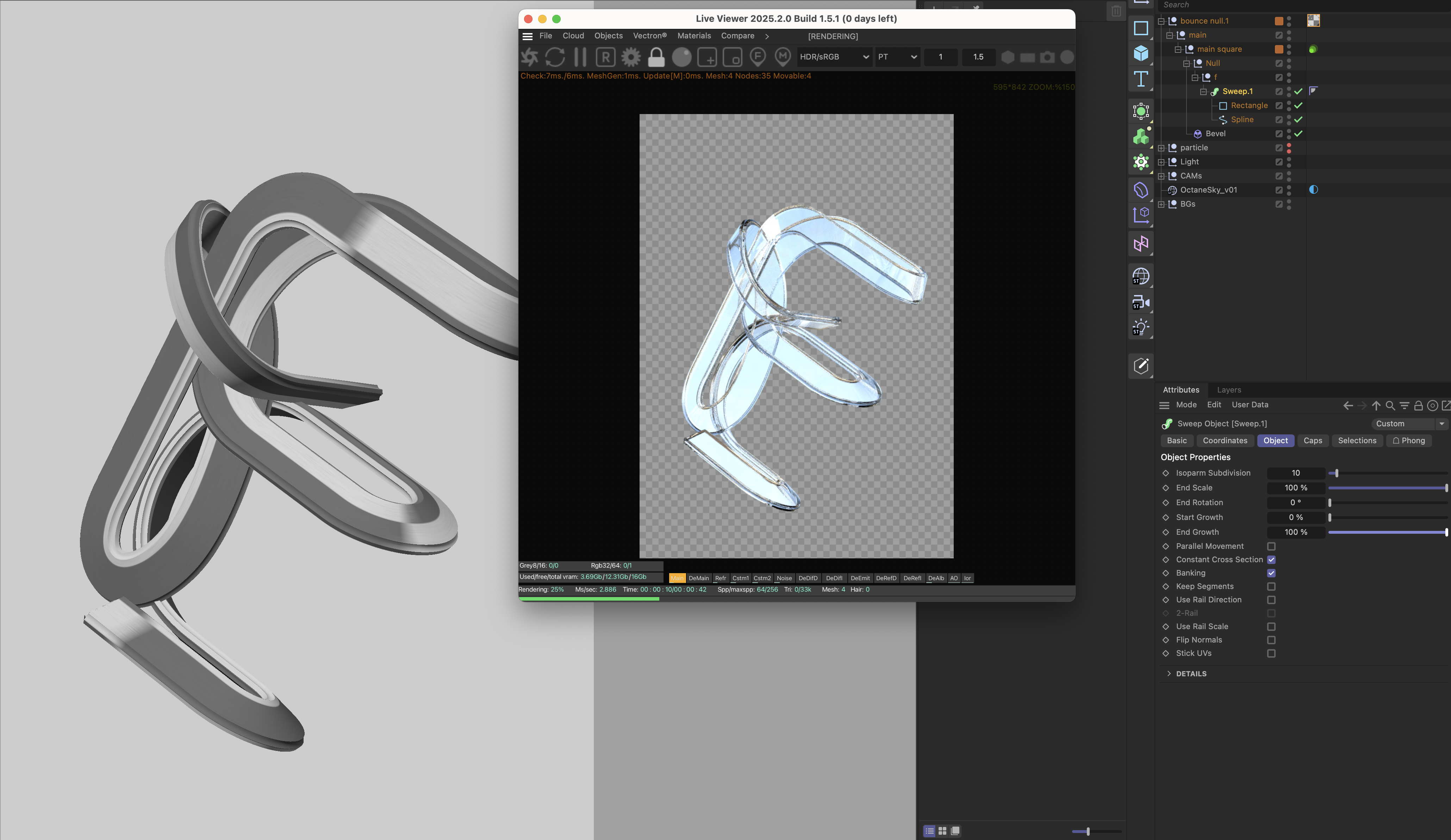Enable the Stick UVs checkbox

point(1271,653)
